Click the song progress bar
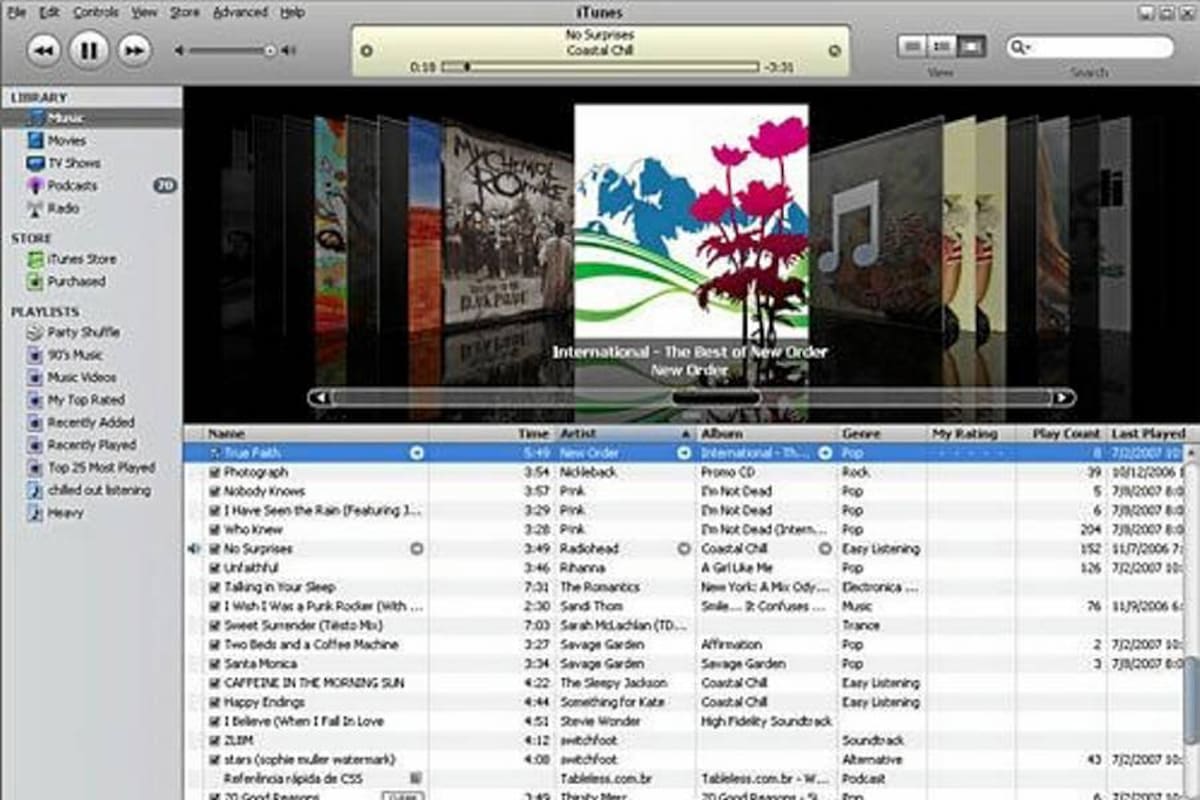Image resolution: width=1200 pixels, height=800 pixels. pyautogui.click(x=600, y=67)
